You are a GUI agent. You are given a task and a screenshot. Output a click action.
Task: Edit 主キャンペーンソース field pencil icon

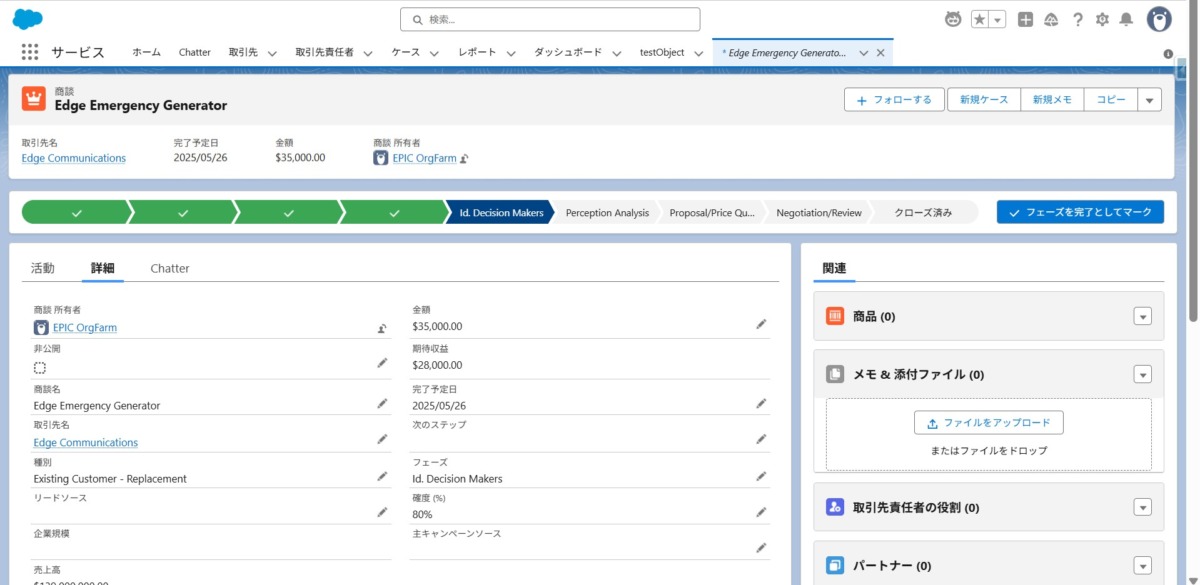click(x=761, y=548)
